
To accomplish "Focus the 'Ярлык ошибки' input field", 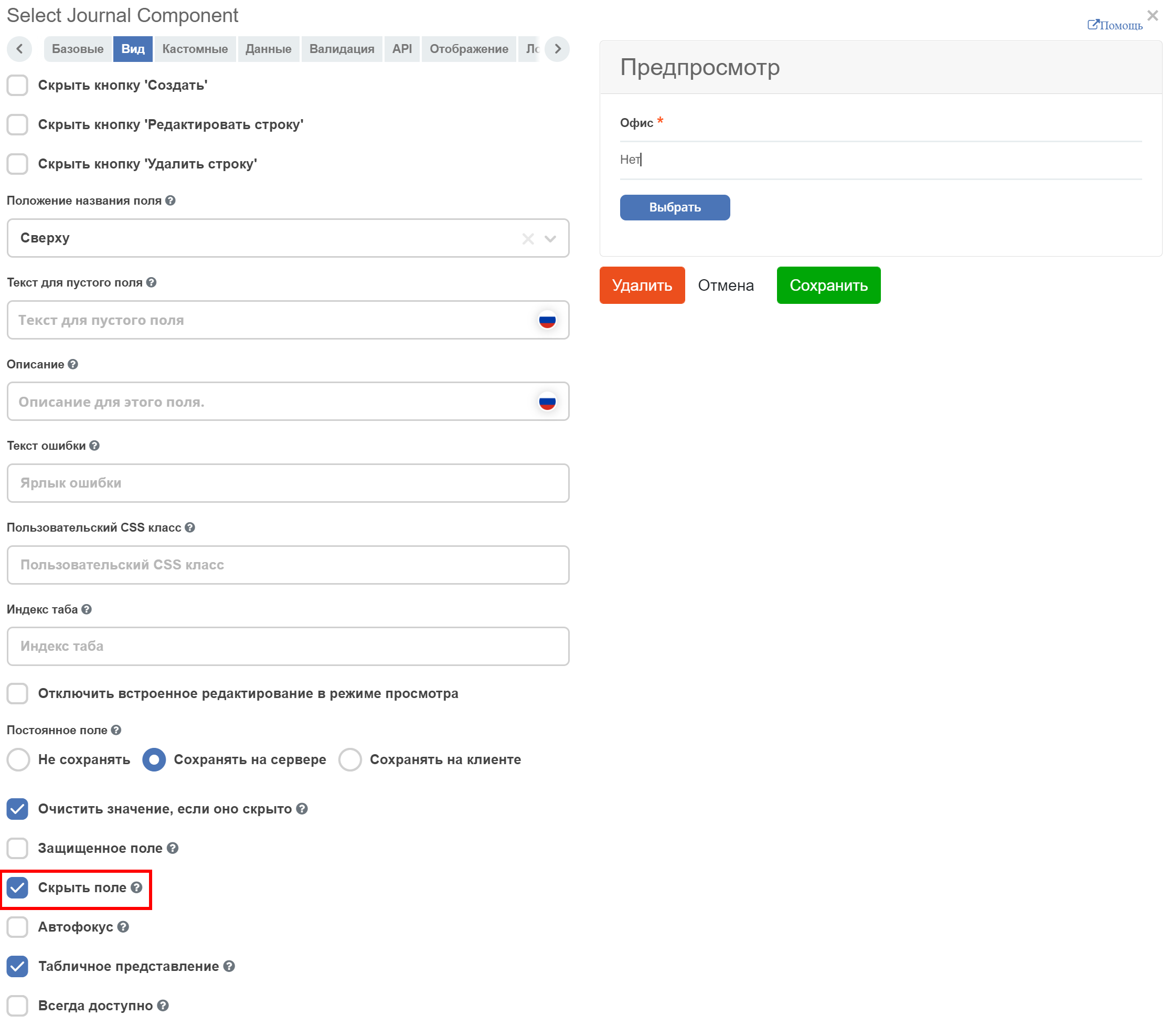I will point(288,483).
